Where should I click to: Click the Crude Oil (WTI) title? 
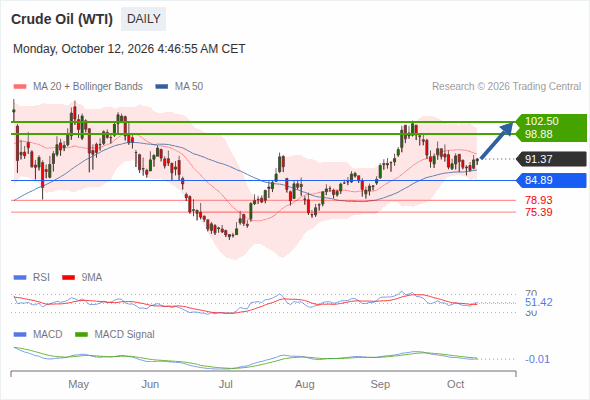pyautogui.click(x=62, y=19)
